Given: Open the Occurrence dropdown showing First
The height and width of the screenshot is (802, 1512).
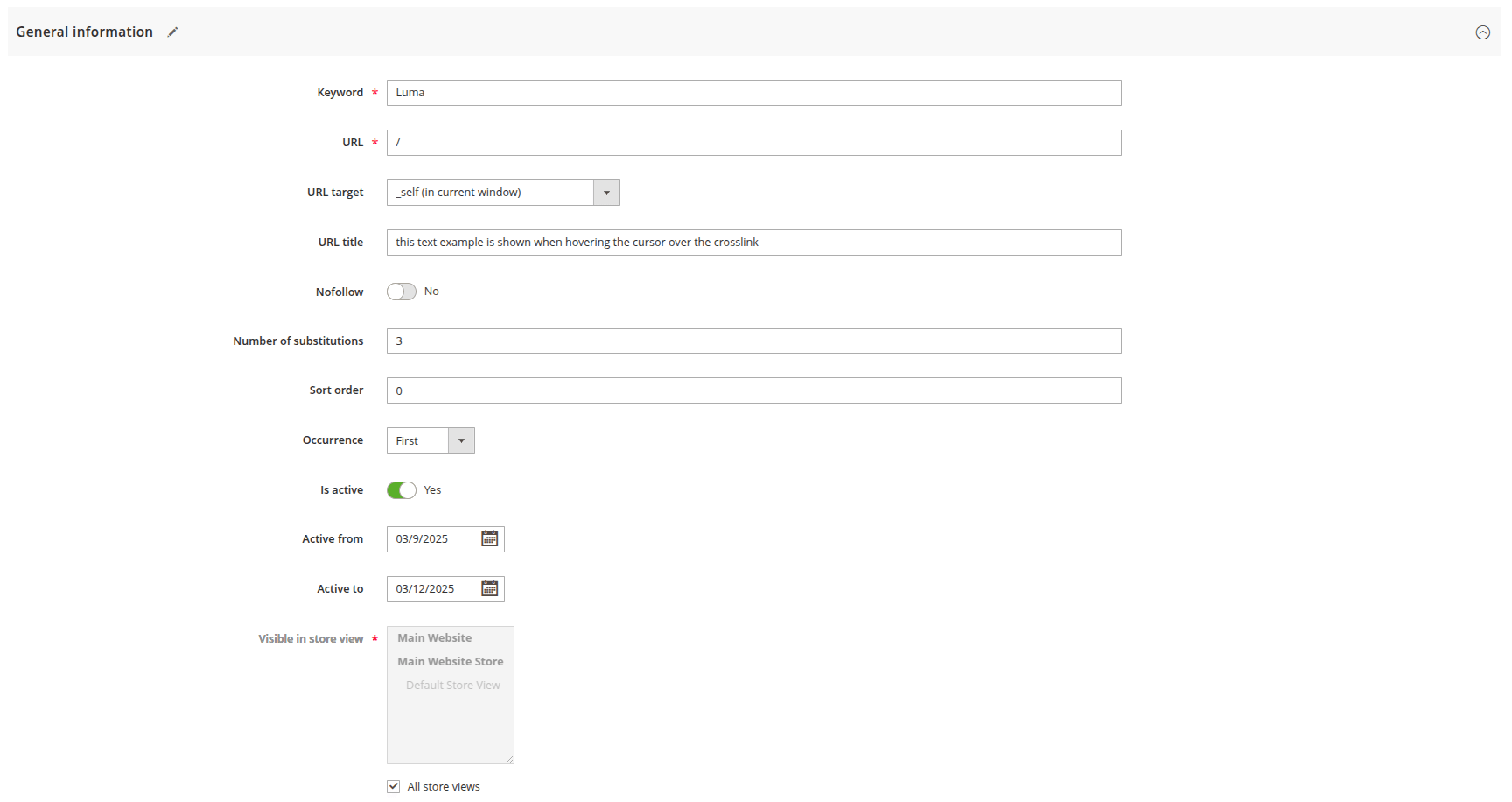Looking at the screenshot, I should (420, 440).
